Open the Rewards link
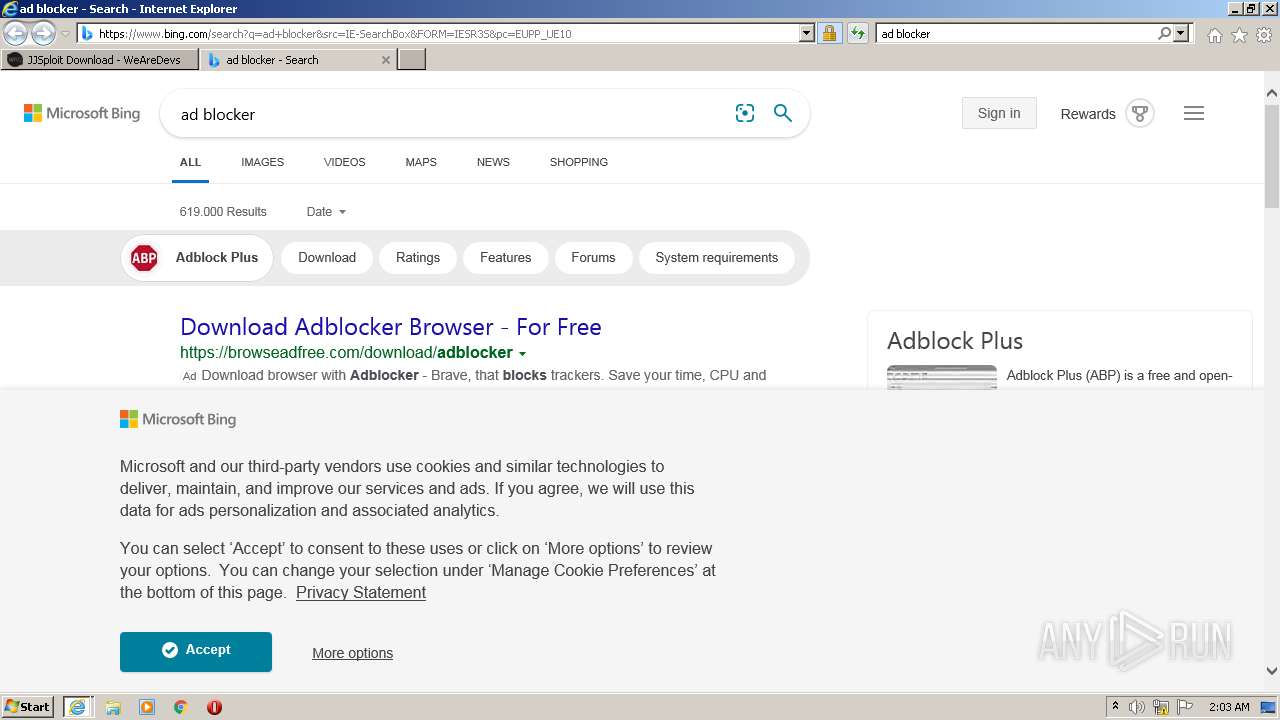The width and height of the screenshot is (1280, 720). tap(1088, 114)
